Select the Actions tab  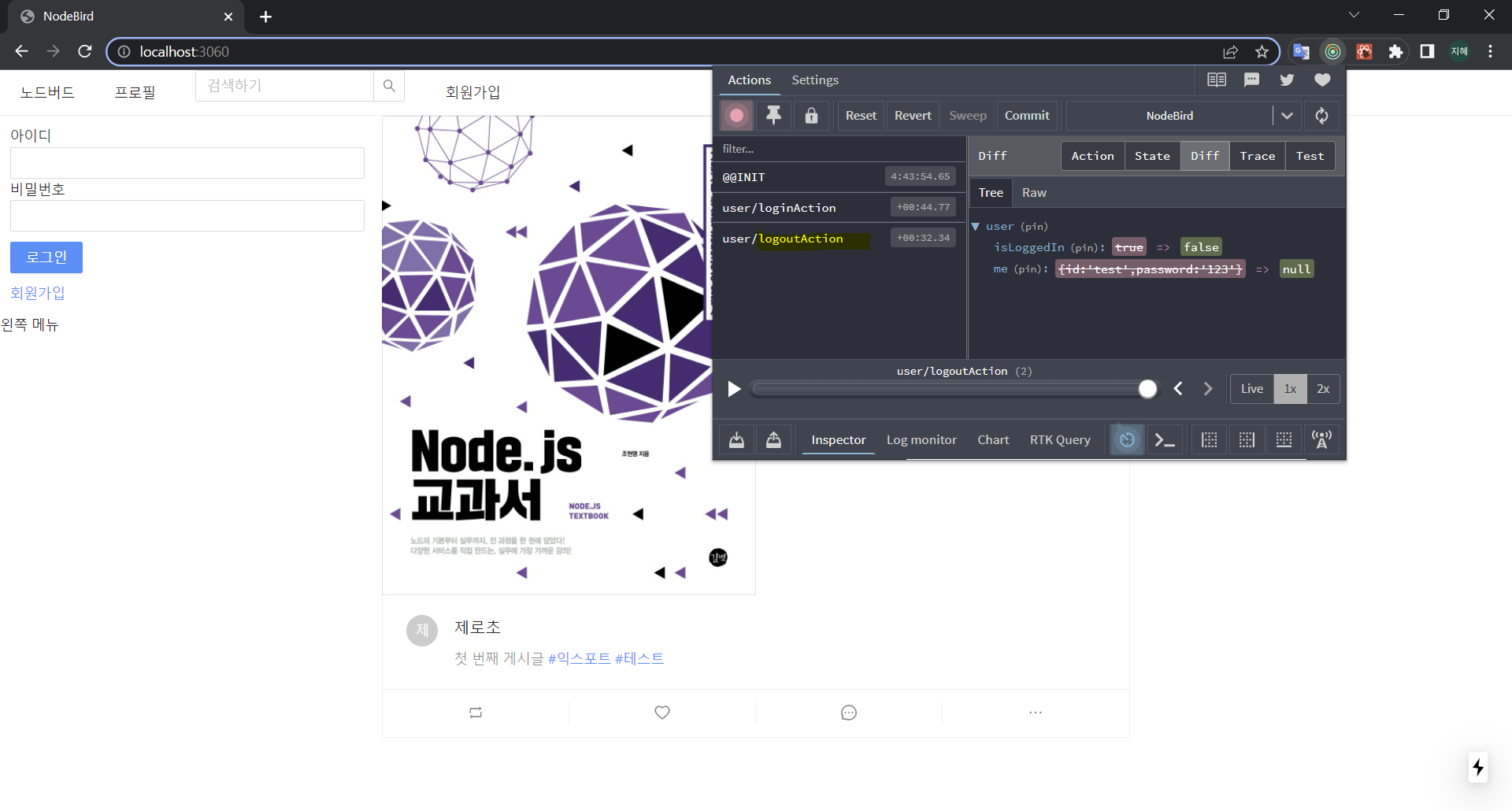pos(749,80)
